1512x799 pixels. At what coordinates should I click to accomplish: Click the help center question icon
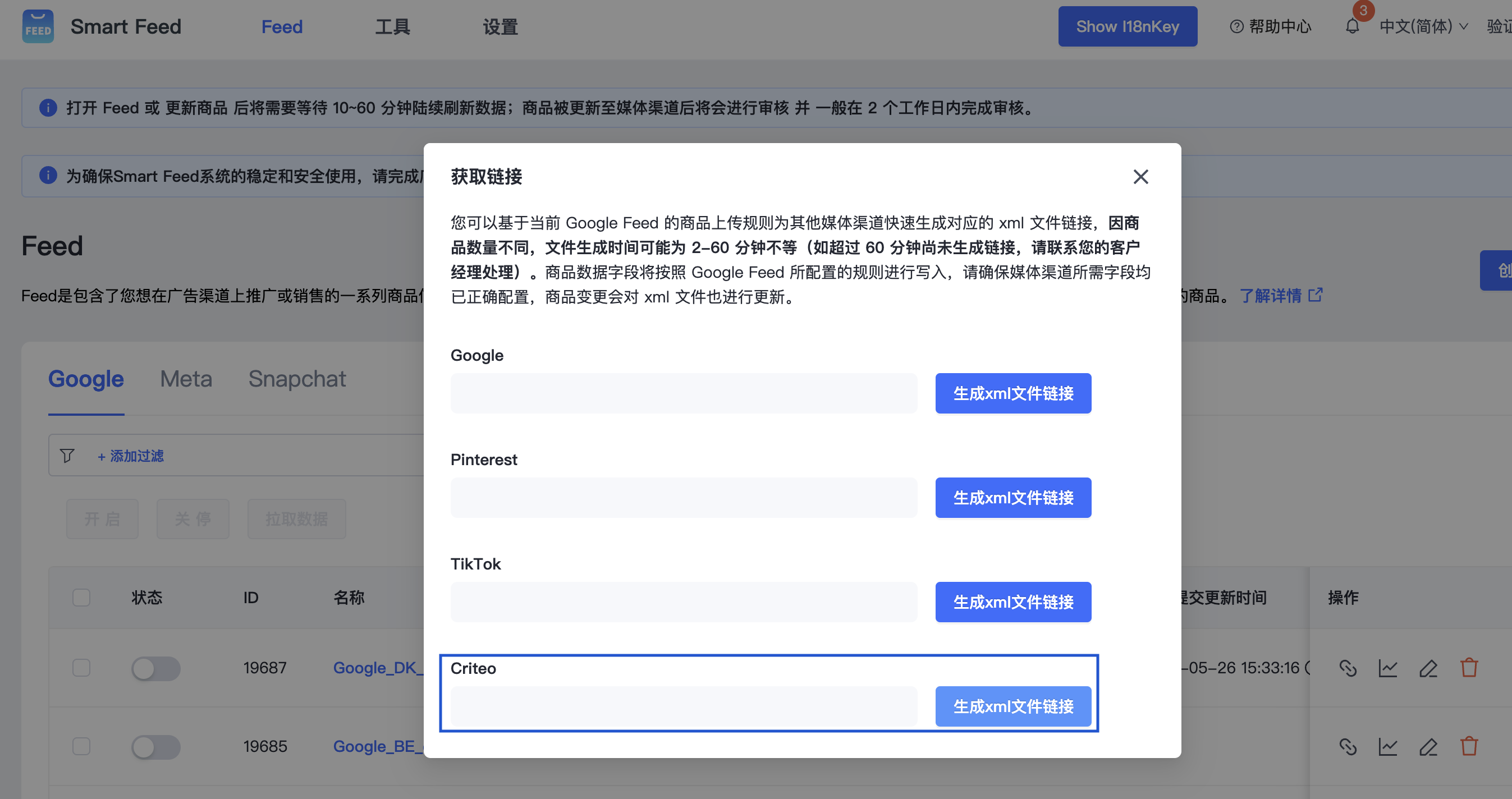pyautogui.click(x=1236, y=26)
